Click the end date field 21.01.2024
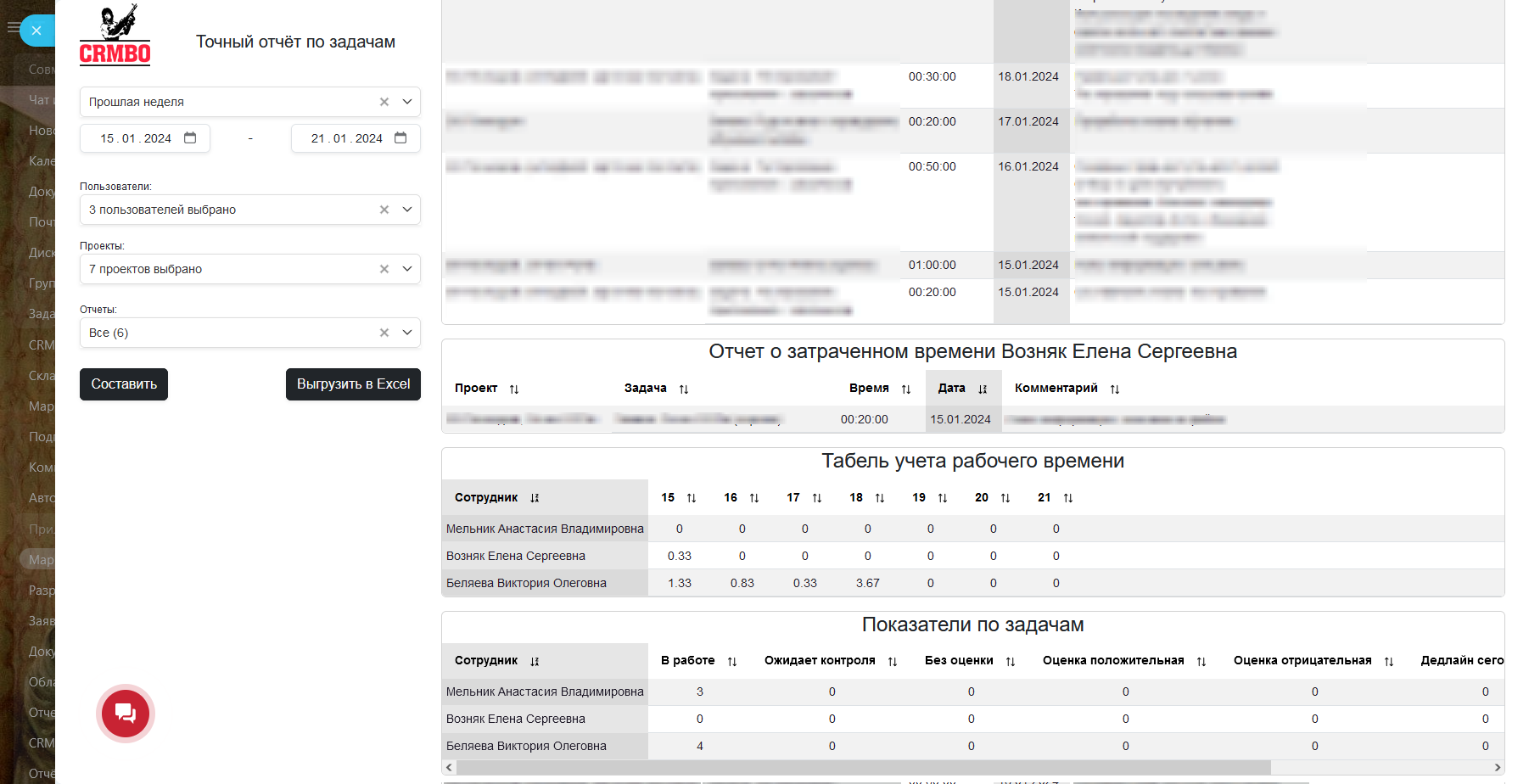Image resolution: width=1529 pixels, height=784 pixels. pyautogui.click(x=356, y=138)
